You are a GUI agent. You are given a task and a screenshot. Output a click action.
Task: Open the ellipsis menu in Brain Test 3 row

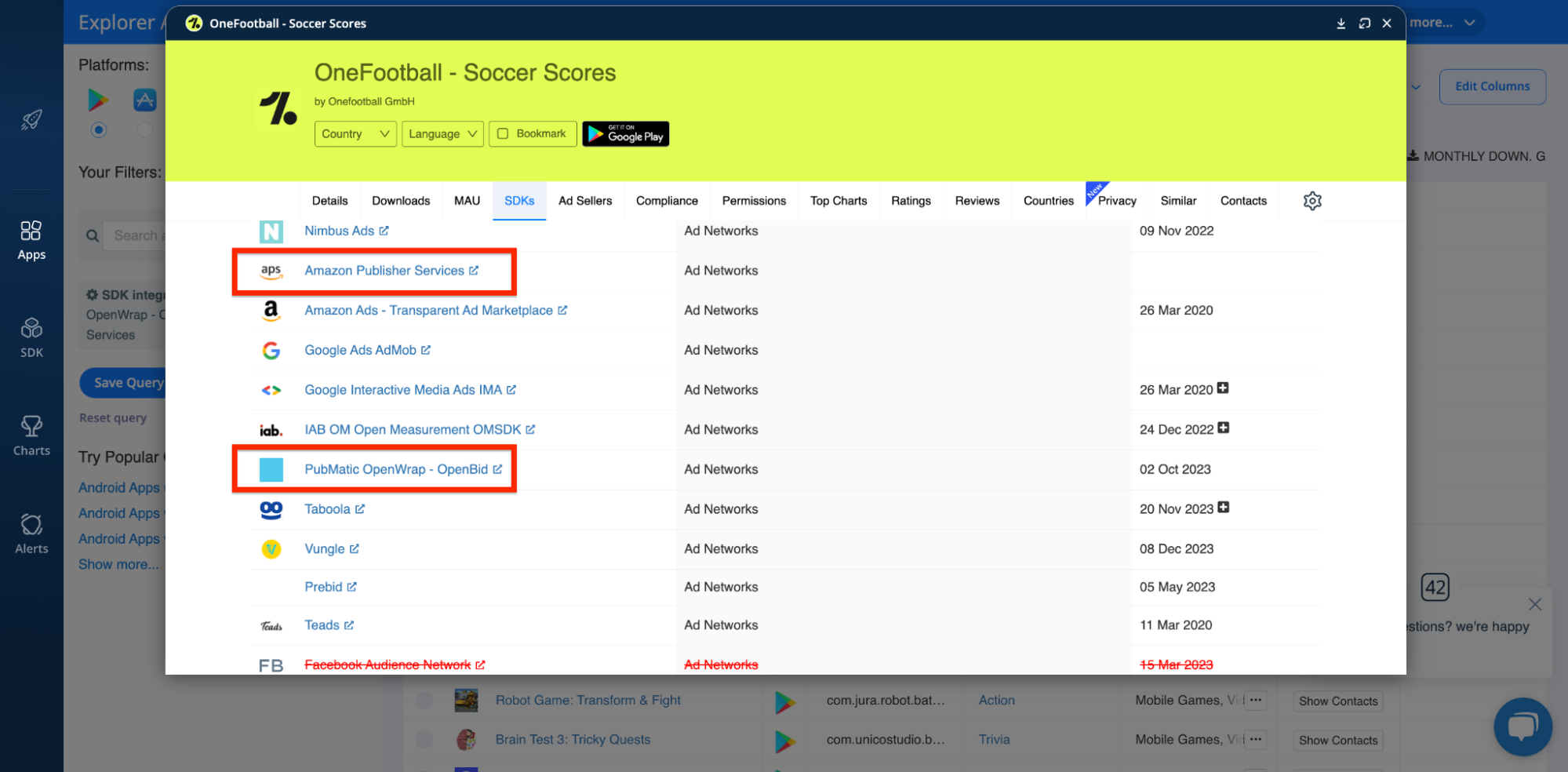tap(1256, 739)
